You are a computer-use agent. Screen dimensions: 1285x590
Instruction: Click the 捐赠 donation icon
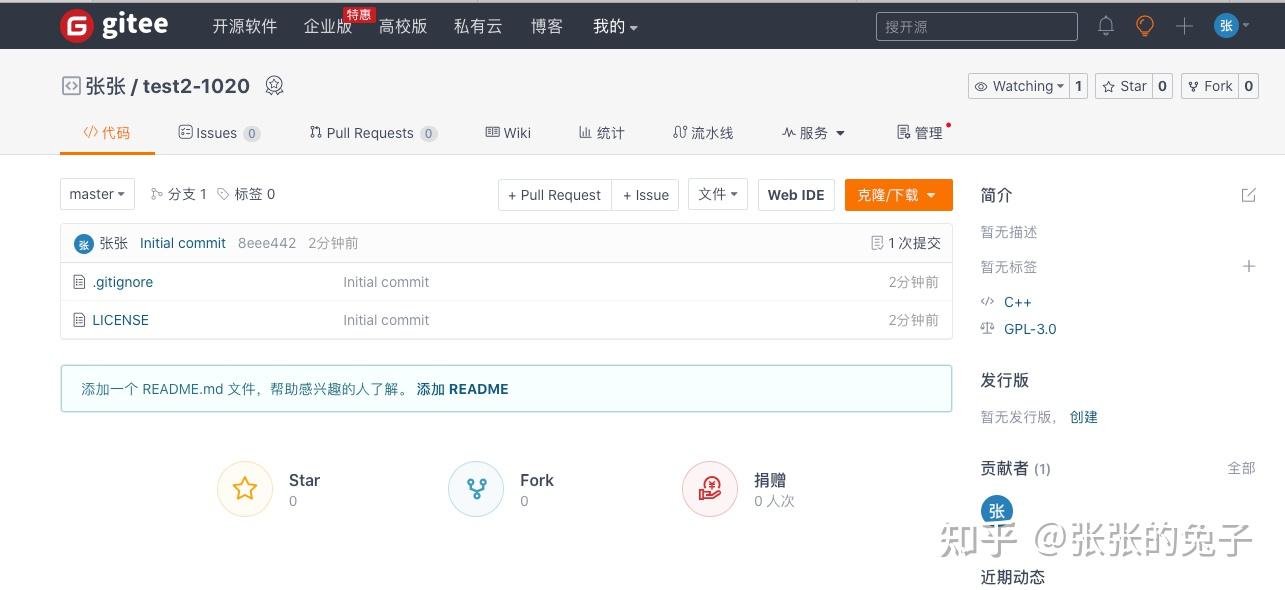coord(710,488)
